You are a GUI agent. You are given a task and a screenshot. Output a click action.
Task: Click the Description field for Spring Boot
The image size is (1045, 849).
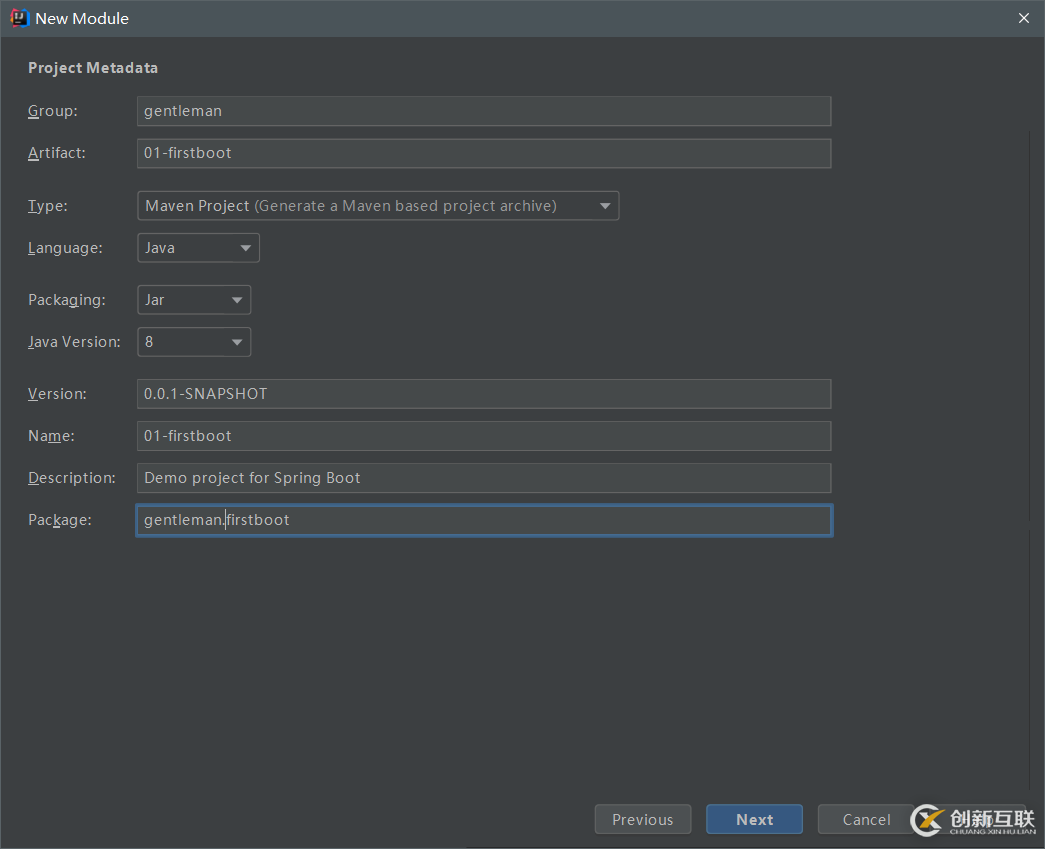(483, 478)
